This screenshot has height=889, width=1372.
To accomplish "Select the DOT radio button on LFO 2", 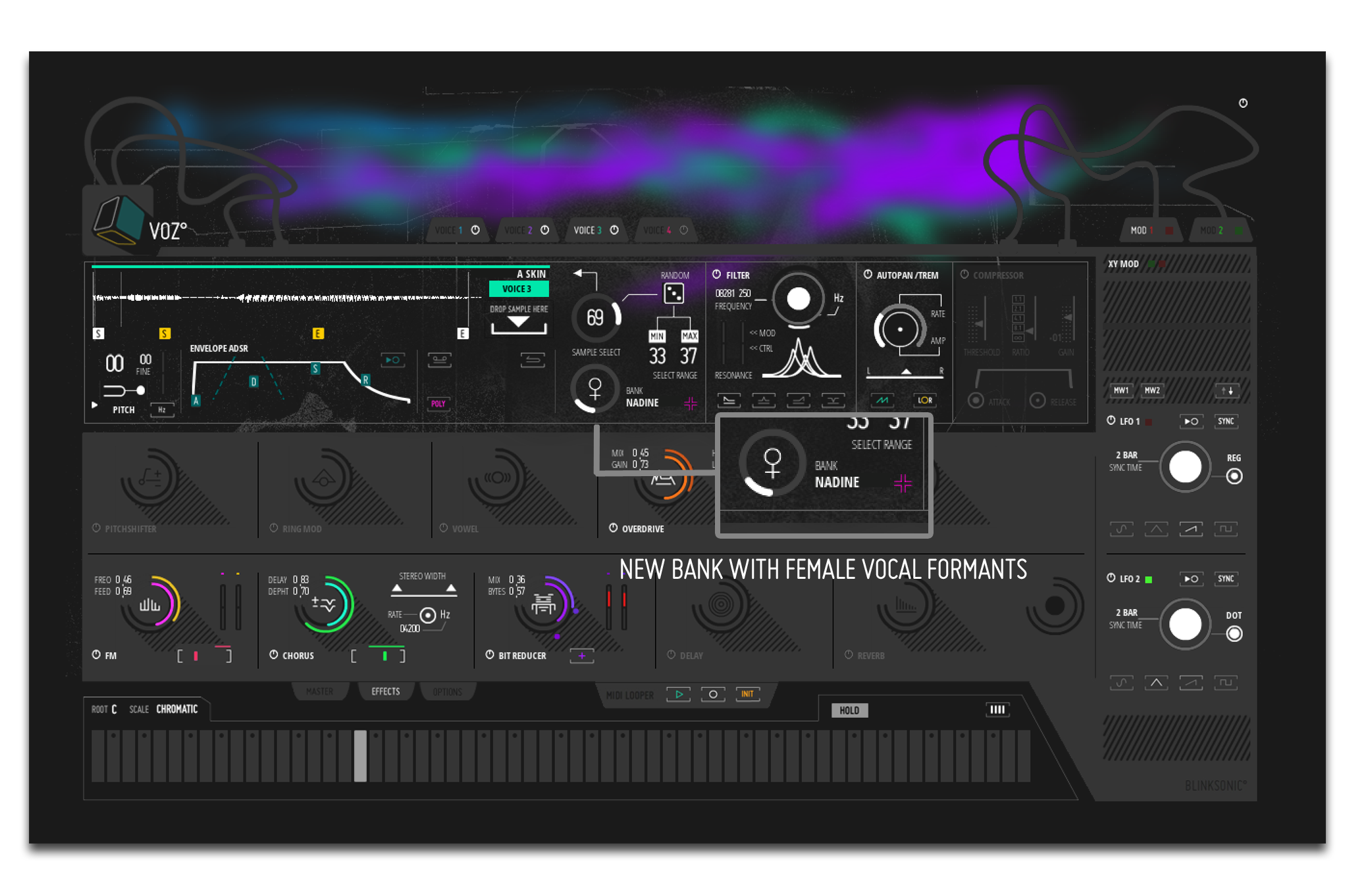I will click(x=1234, y=633).
